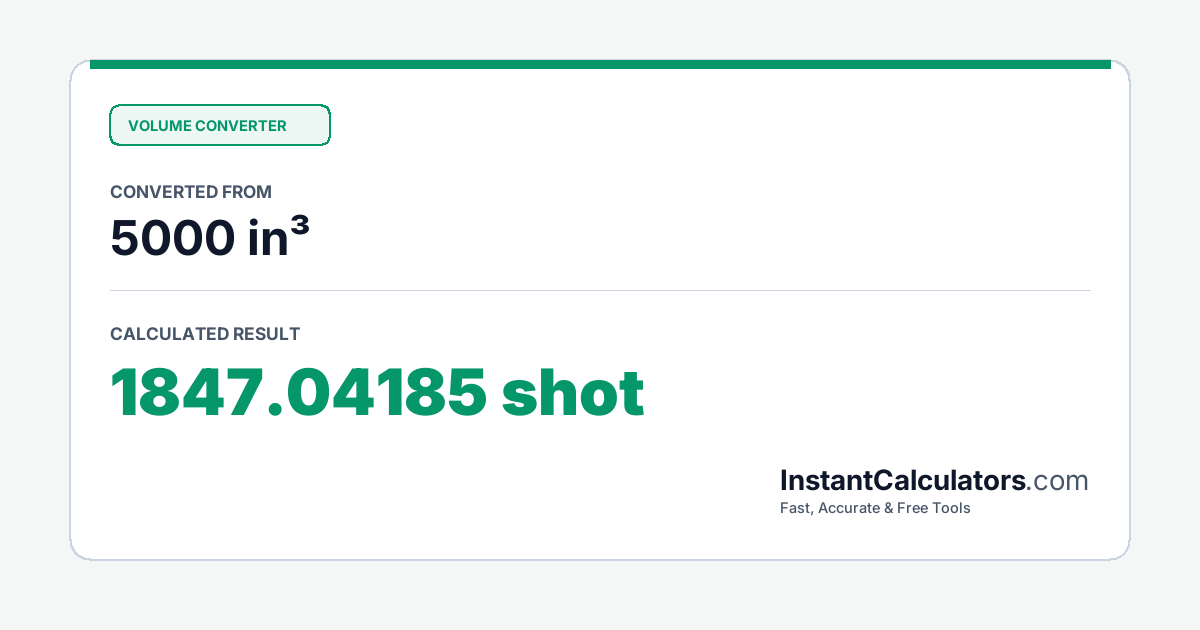Viewport: 1200px width, 630px height.
Task: Click the Fast, Accurate & Free Tools tagline
Action: coord(875,508)
